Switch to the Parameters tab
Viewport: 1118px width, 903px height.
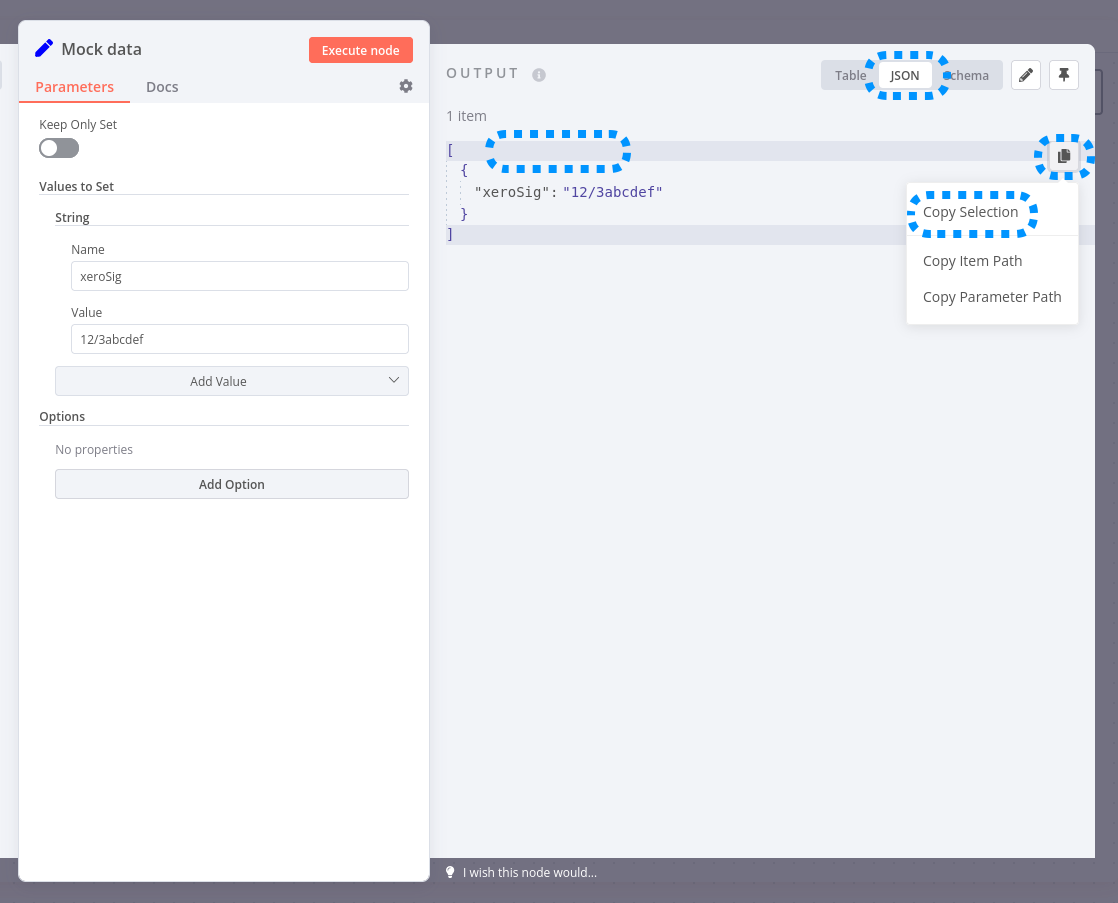click(x=74, y=87)
